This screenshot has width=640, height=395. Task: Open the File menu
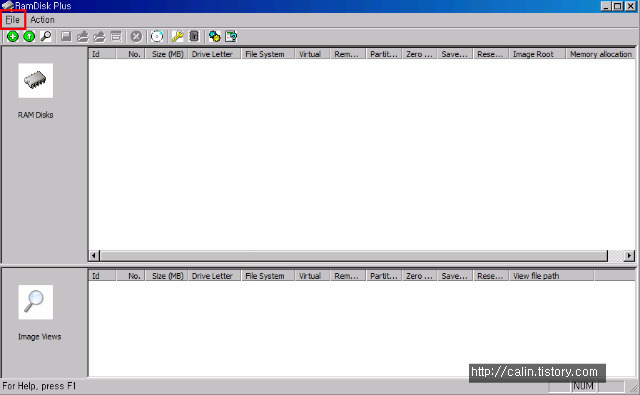point(13,20)
